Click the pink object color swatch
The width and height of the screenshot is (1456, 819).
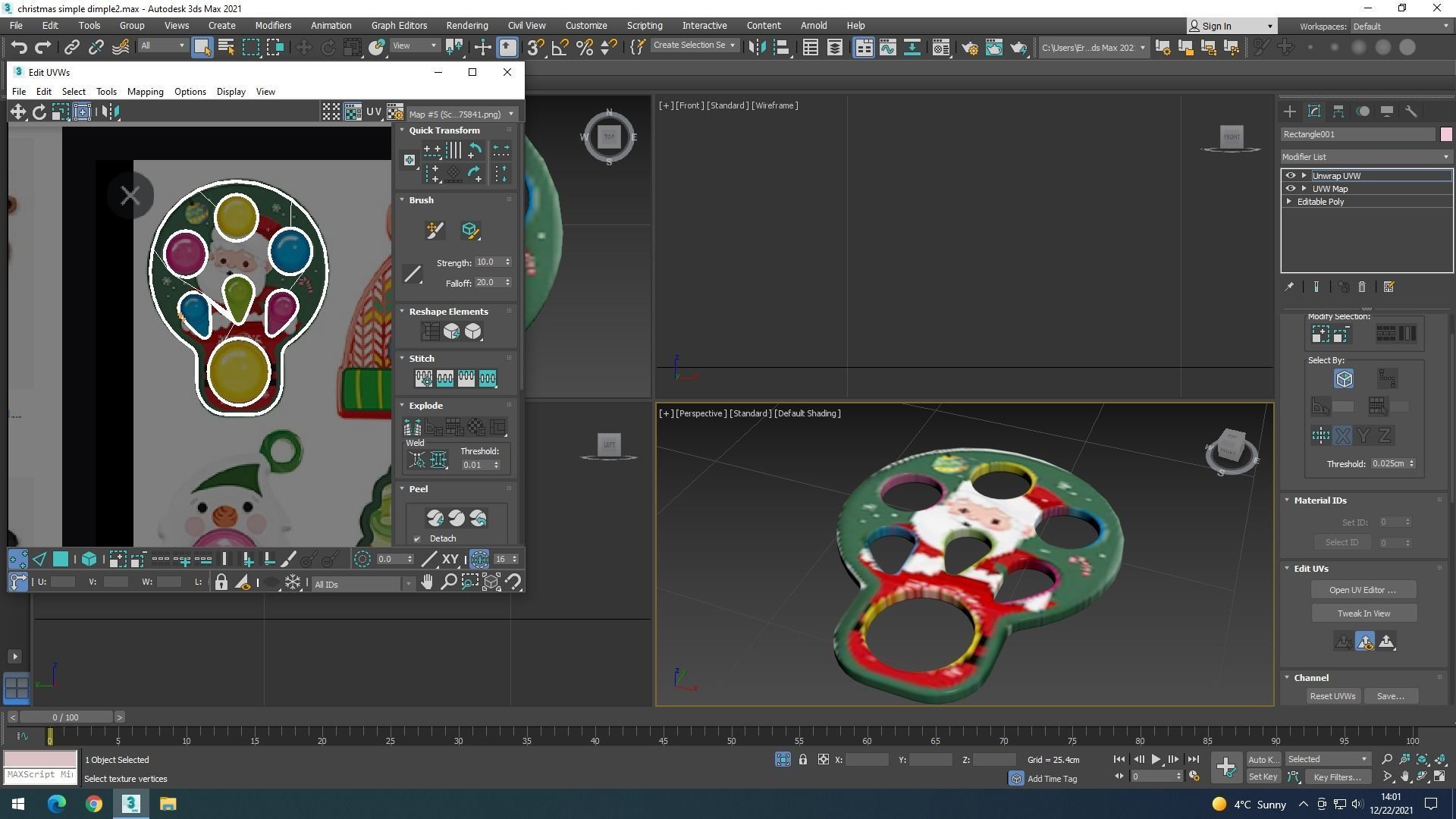point(1446,134)
